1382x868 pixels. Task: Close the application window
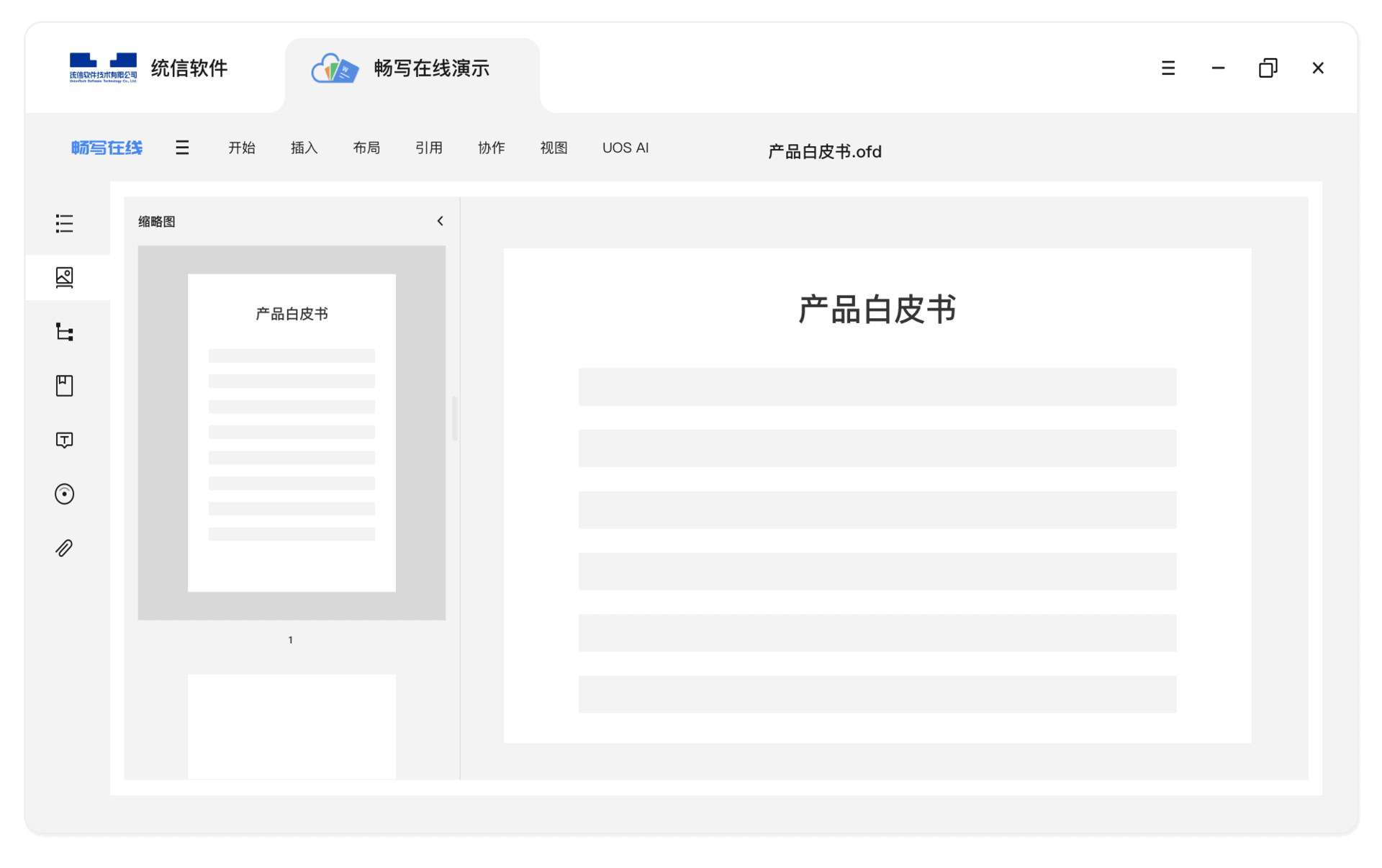click(x=1318, y=68)
